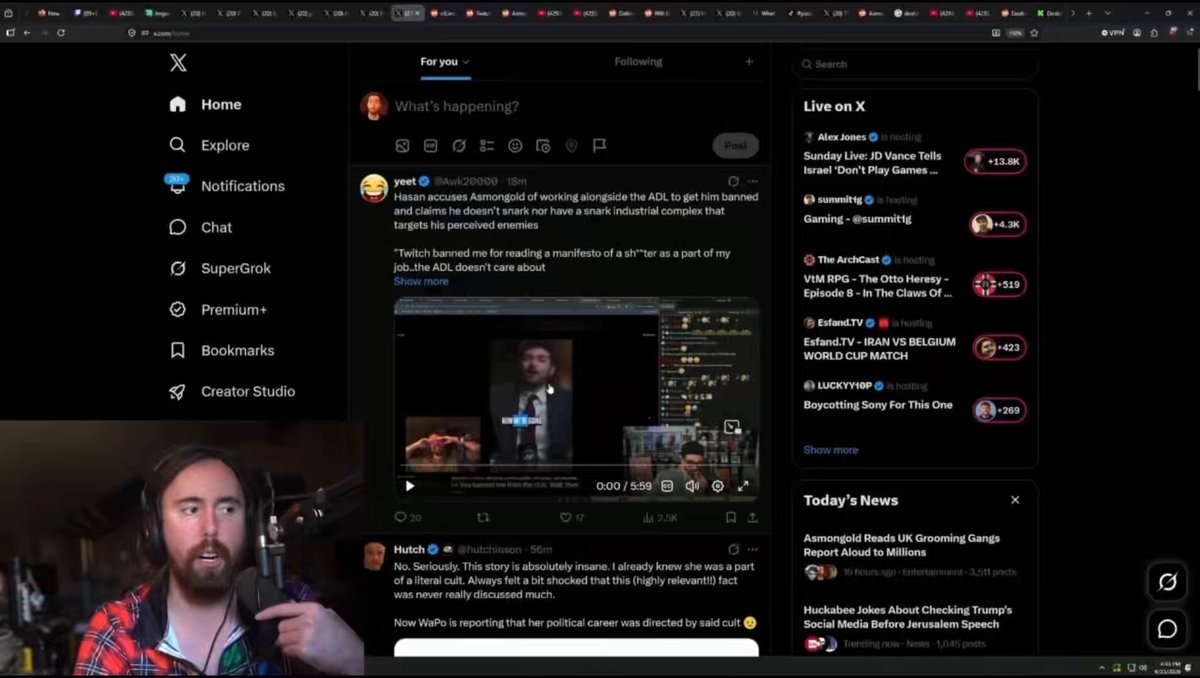Image resolution: width=1200 pixels, height=678 pixels.
Task: Open the Home section
Action: point(206,104)
